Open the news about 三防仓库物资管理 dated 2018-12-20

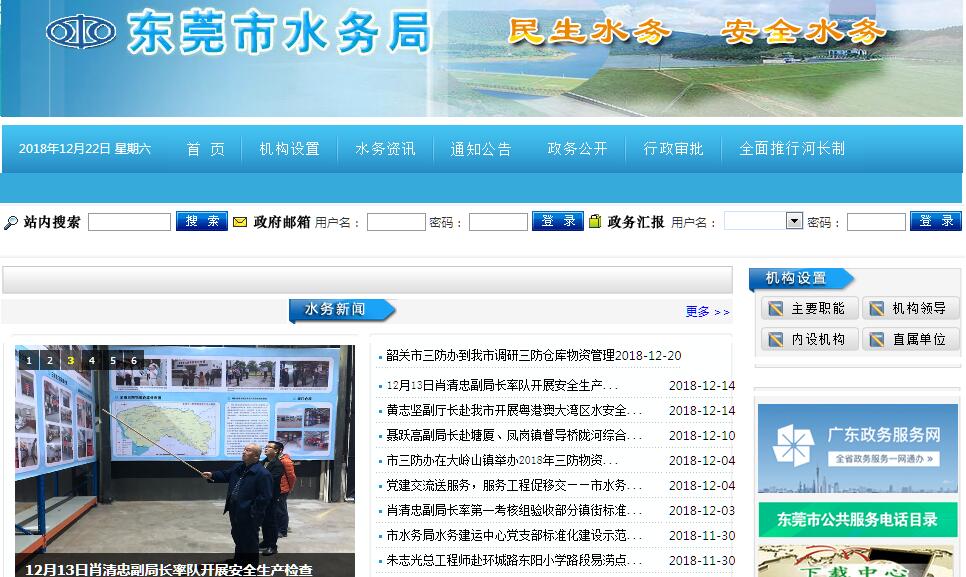pos(533,355)
